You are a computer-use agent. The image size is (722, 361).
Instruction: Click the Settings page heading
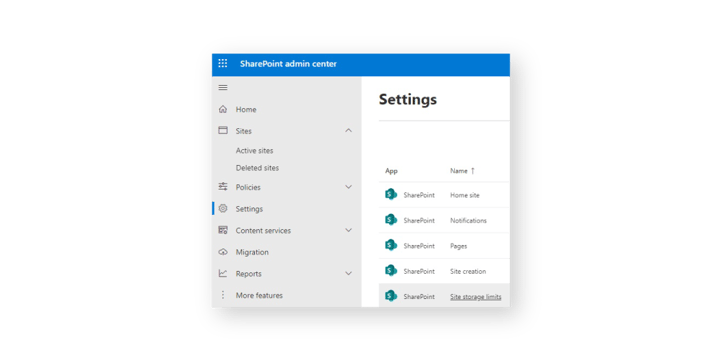click(x=408, y=100)
